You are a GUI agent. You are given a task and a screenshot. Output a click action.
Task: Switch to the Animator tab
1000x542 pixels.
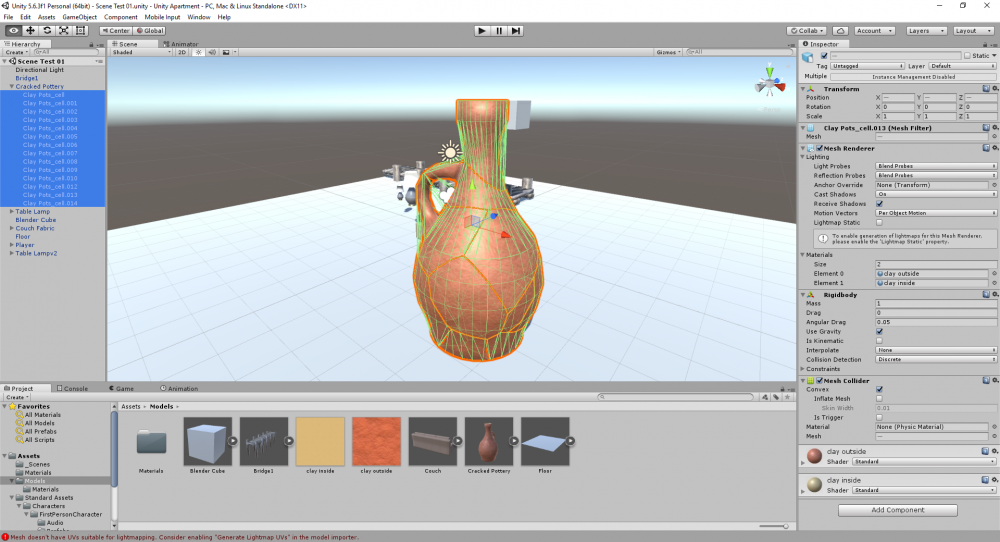coord(180,44)
